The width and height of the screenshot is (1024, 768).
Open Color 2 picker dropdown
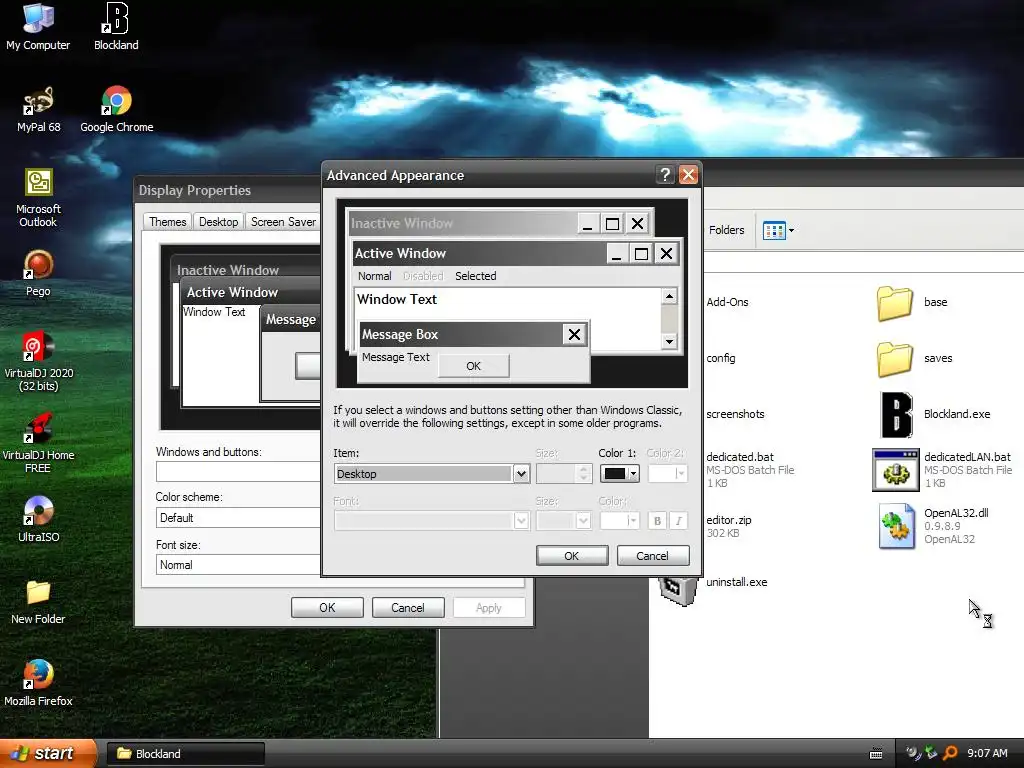667,473
